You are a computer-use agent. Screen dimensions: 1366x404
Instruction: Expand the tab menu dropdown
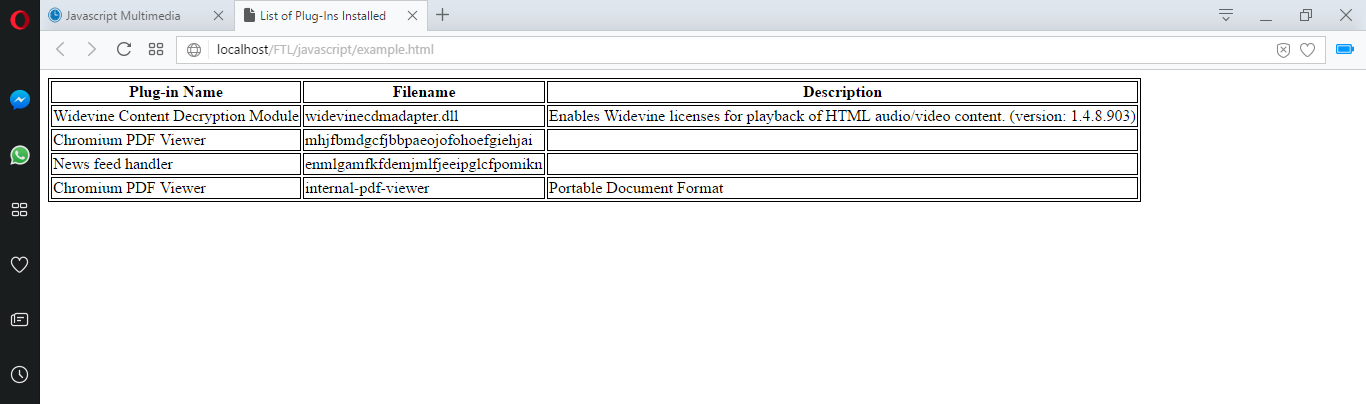(1226, 15)
